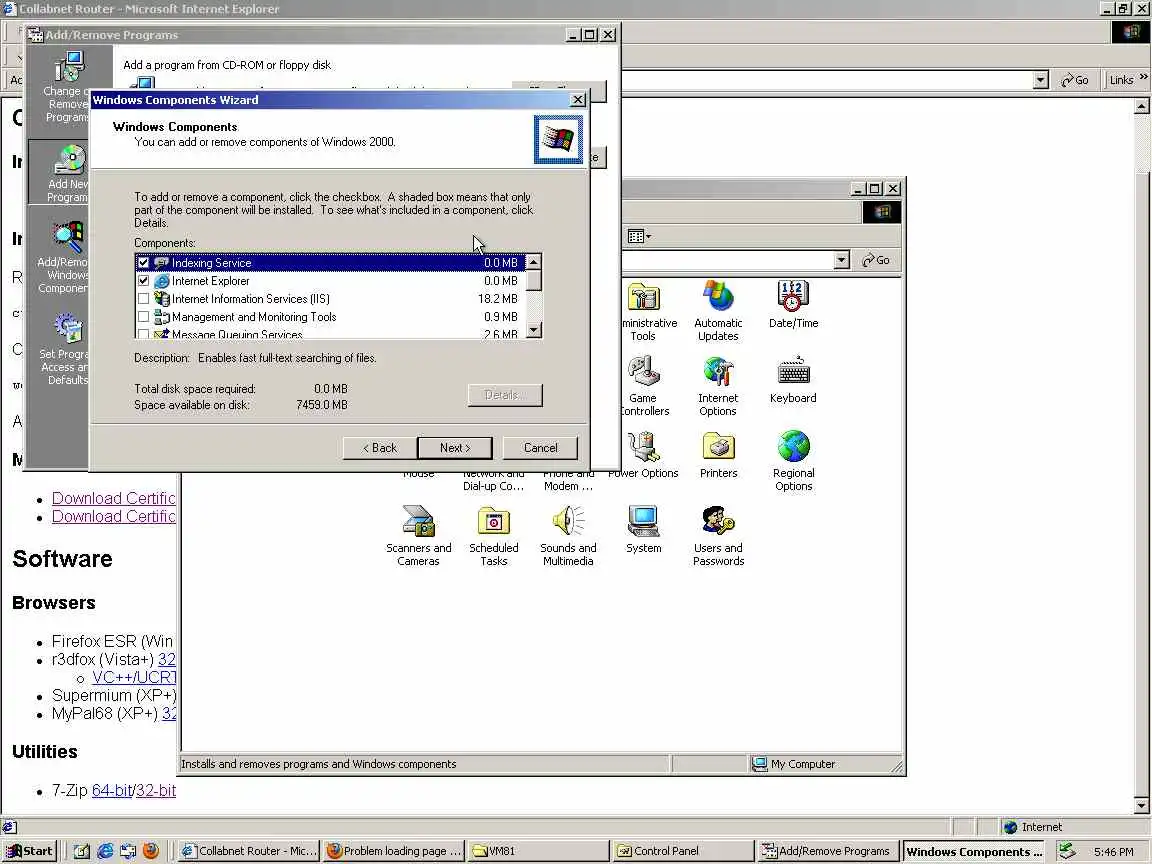The width and height of the screenshot is (1152, 864).
Task: Open the second Download Certificate link
Action: coord(114,516)
